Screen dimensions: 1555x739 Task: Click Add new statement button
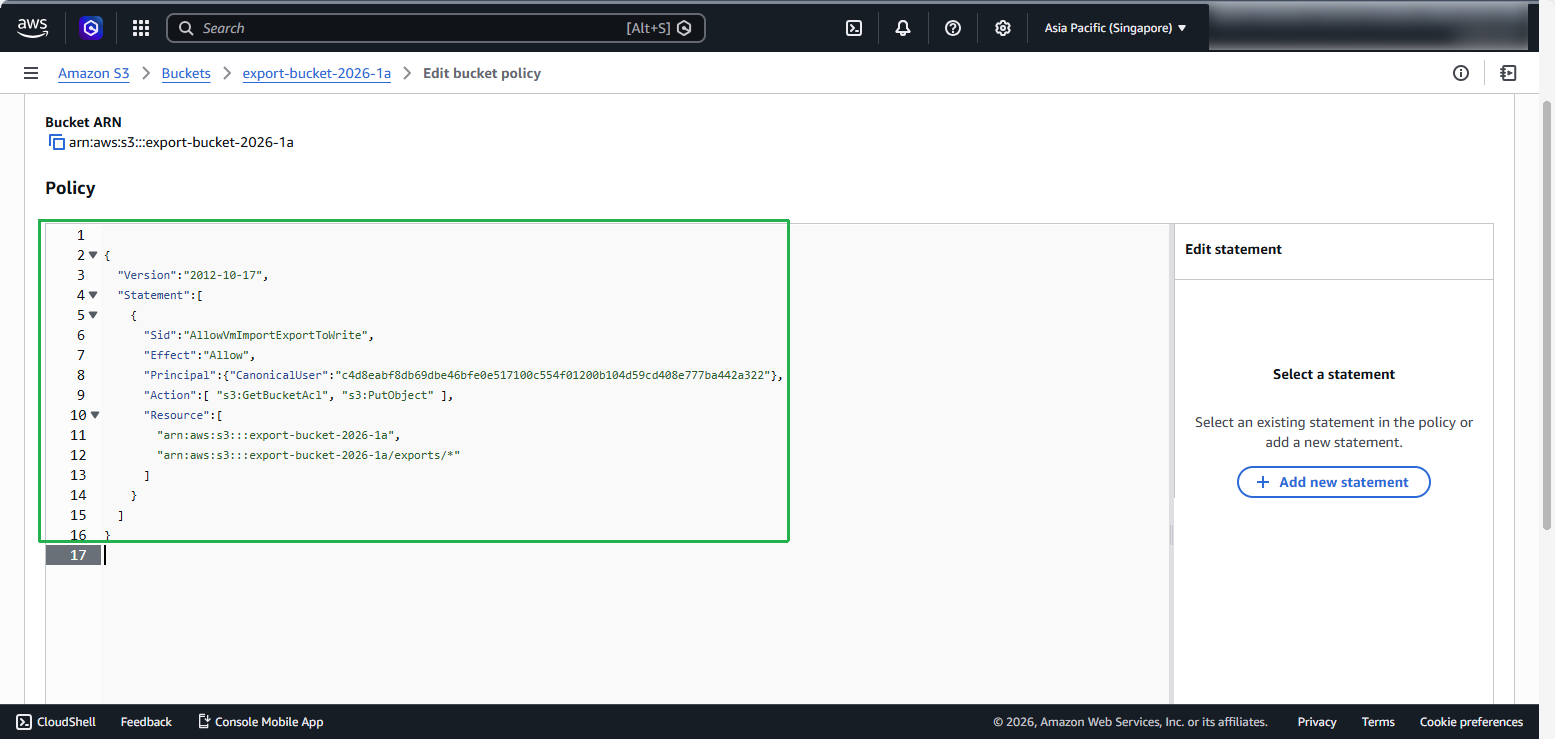(1334, 482)
